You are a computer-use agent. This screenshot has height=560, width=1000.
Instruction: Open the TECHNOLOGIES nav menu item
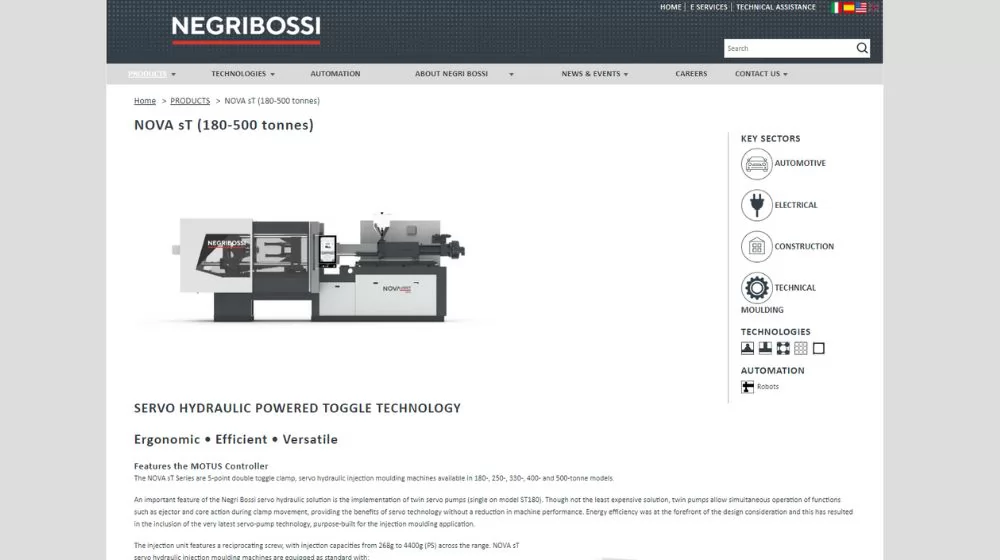pyautogui.click(x=239, y=74)
